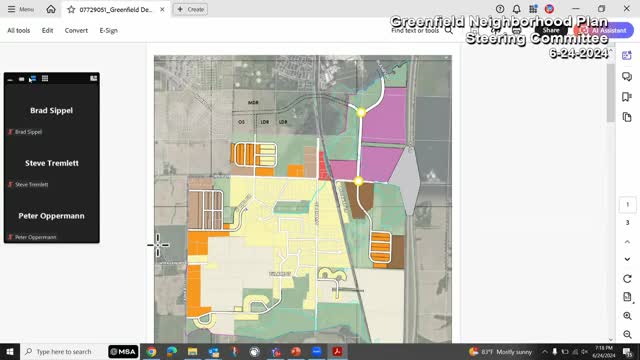This screenshot has width=640, height=360.
Task: Open the Comments panel icon
Action: [x=627, y=76]
